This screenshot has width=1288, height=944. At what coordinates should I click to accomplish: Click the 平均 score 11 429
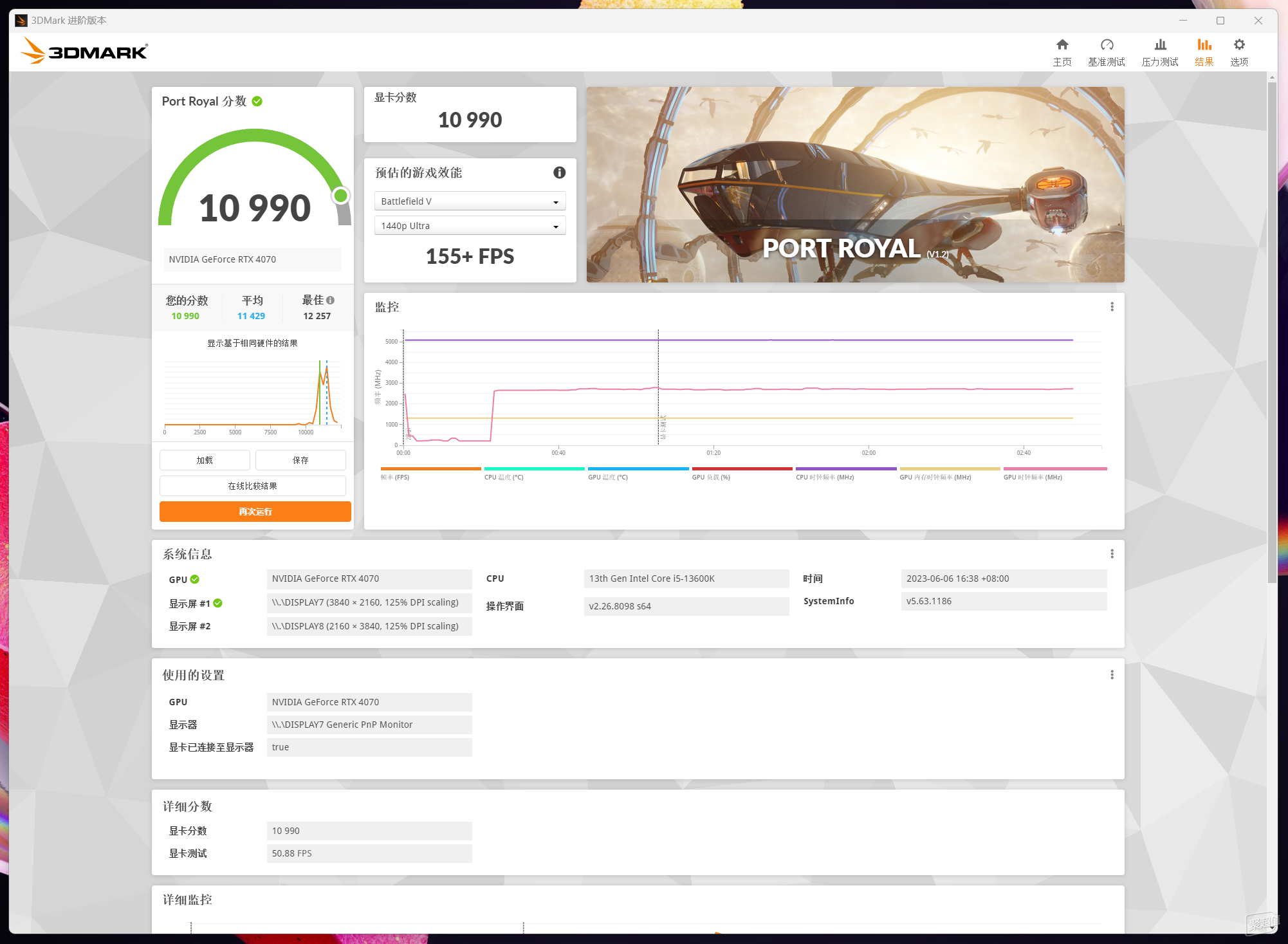click(x=251, y=316)
